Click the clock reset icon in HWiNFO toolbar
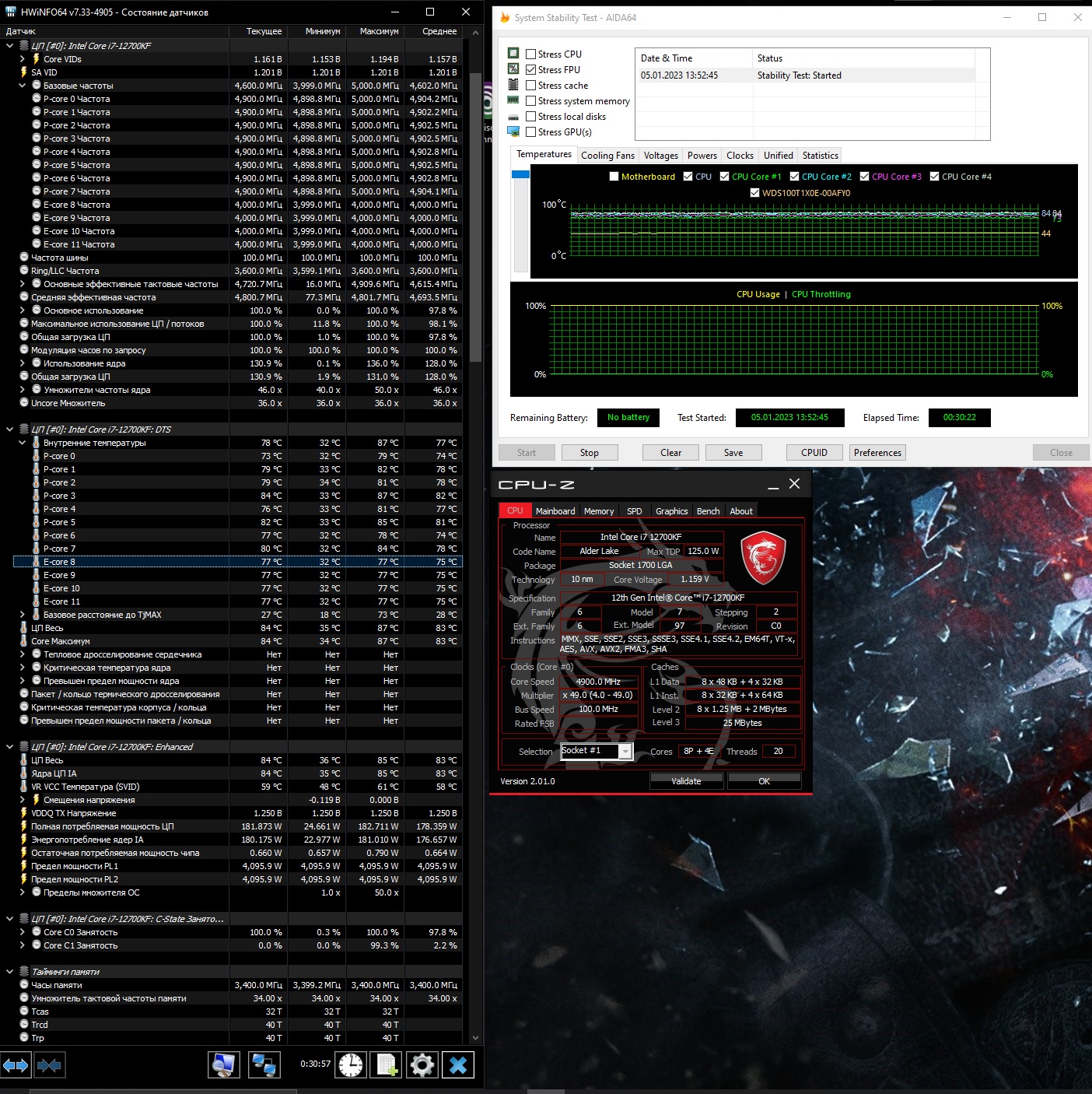The image size is (1092, 1094). click(x=351, y=1064)
